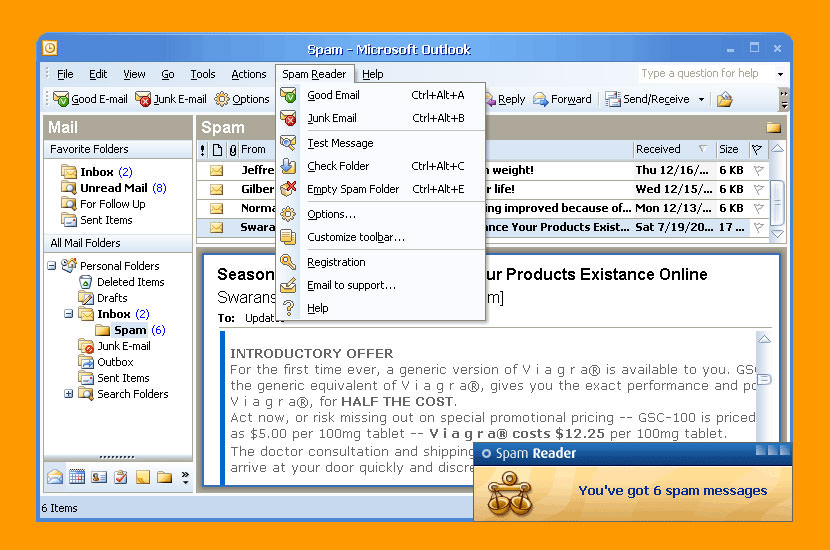Click the Reply button
Screen dimensions: 830x550
503,99
